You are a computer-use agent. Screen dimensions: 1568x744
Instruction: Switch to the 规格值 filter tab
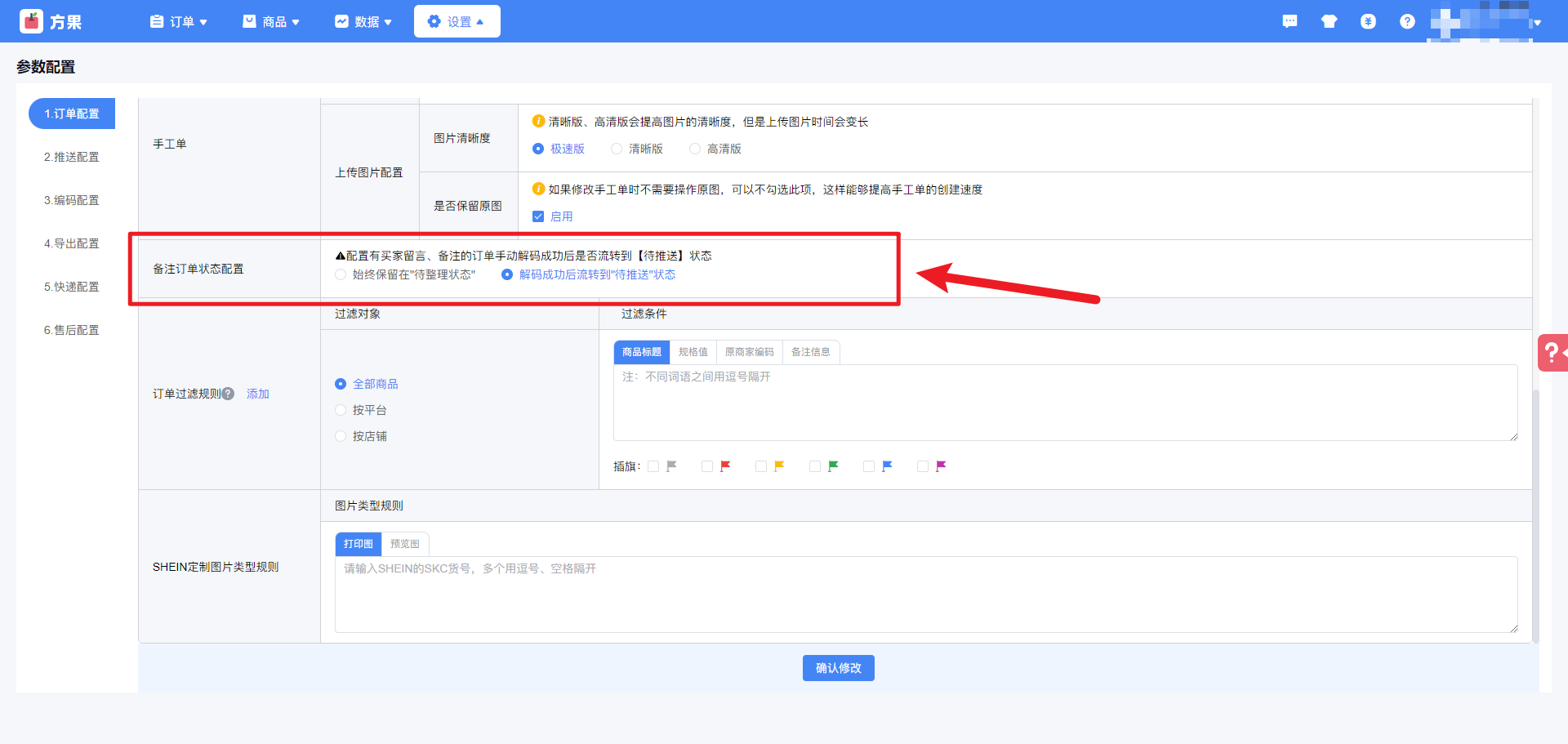pos(693,352)
